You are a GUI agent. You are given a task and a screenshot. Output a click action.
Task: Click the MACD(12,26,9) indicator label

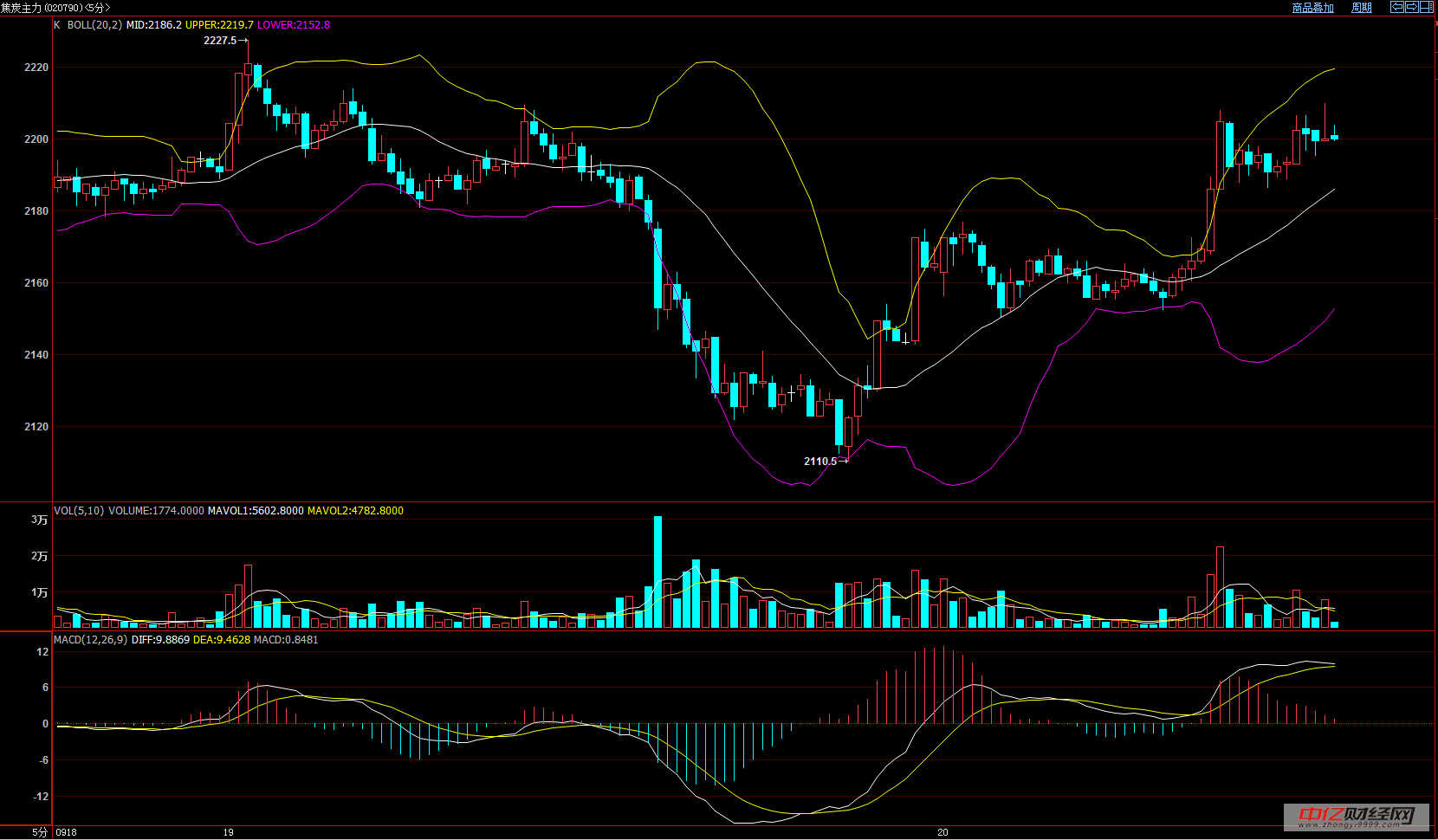pos(90,640)
